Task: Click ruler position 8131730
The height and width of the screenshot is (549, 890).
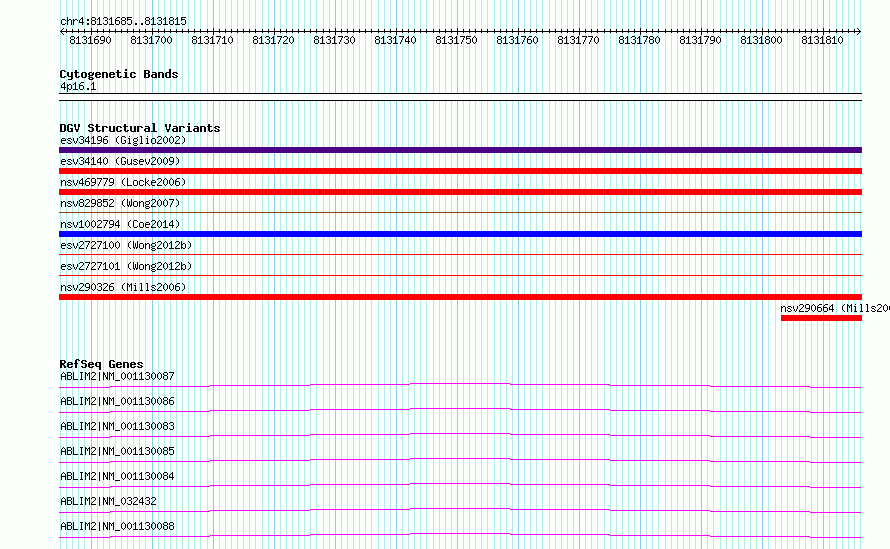Action: tap(334, 40)
